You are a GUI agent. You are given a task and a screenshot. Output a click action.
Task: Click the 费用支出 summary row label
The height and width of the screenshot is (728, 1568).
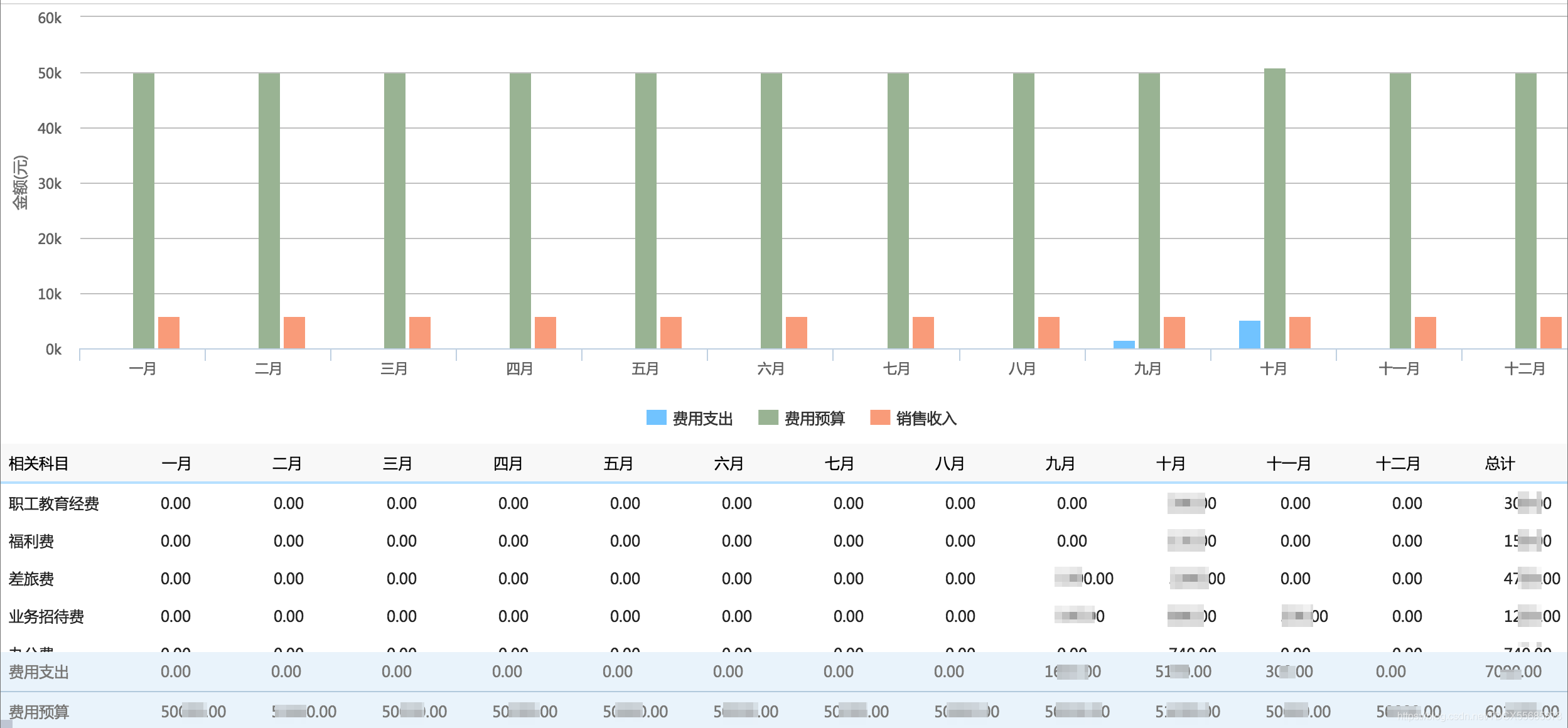pos(38,672)
